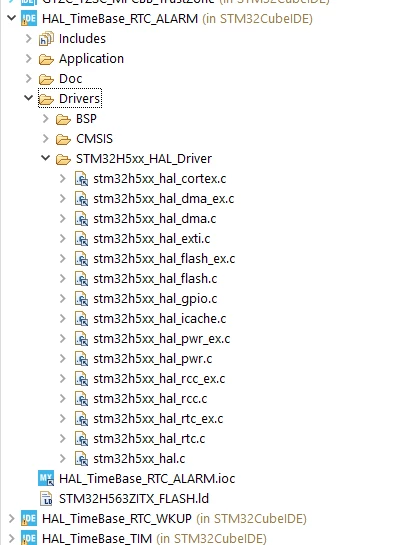Select stm32h5xx_hal_rtc_ex.c file name
Viewport: 400px width, 545px height.
[x=158, y=418]
